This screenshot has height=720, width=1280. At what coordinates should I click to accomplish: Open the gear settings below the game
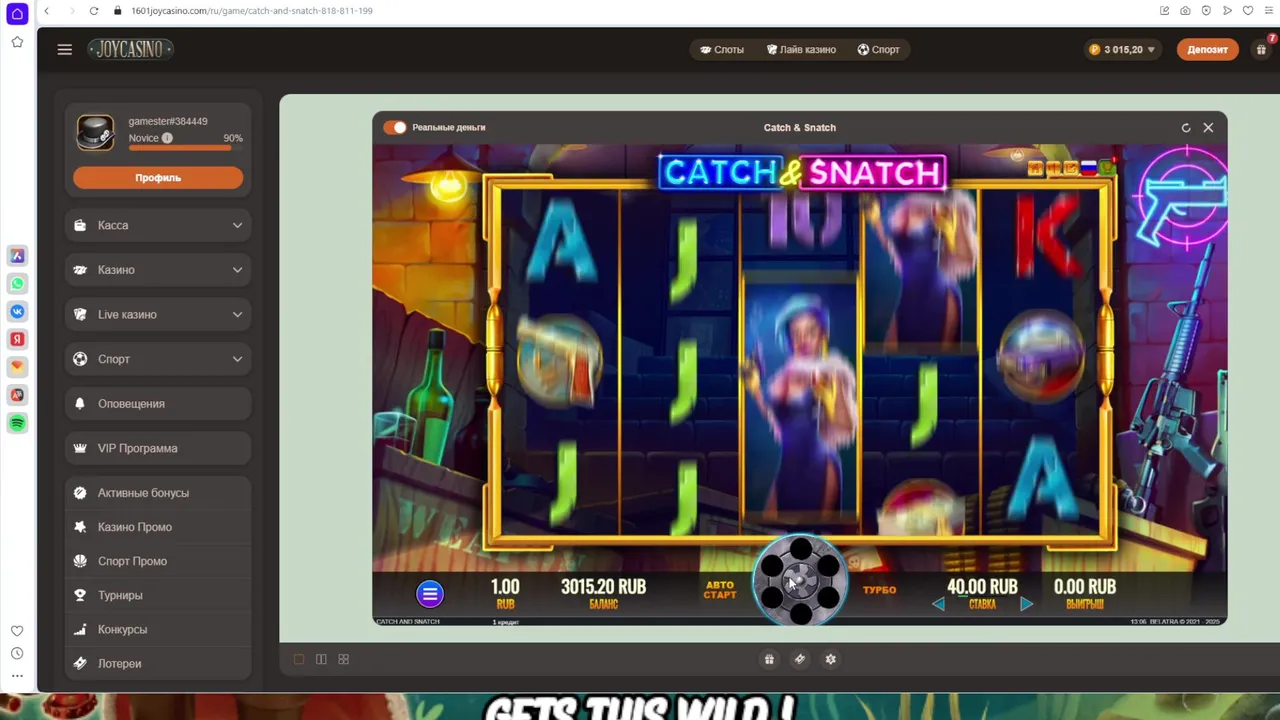point(830,659)
